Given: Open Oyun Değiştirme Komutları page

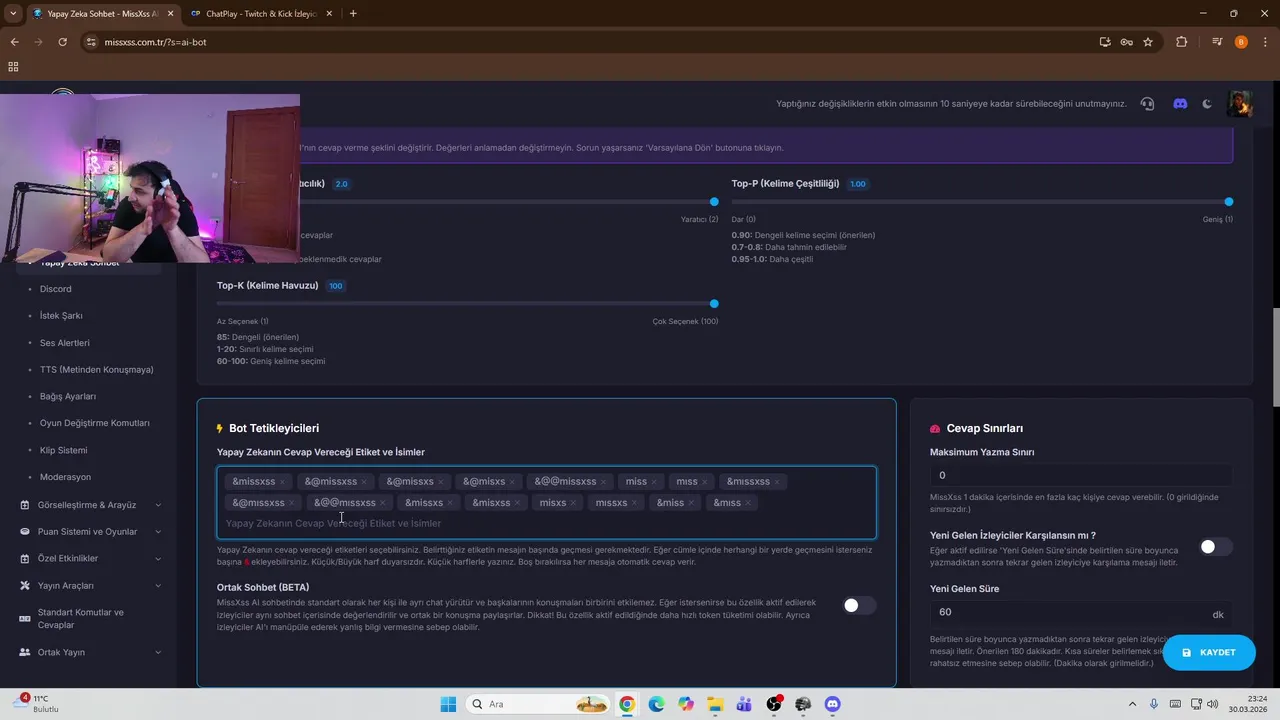Looking at the screenshot, I should click(95, 423).
